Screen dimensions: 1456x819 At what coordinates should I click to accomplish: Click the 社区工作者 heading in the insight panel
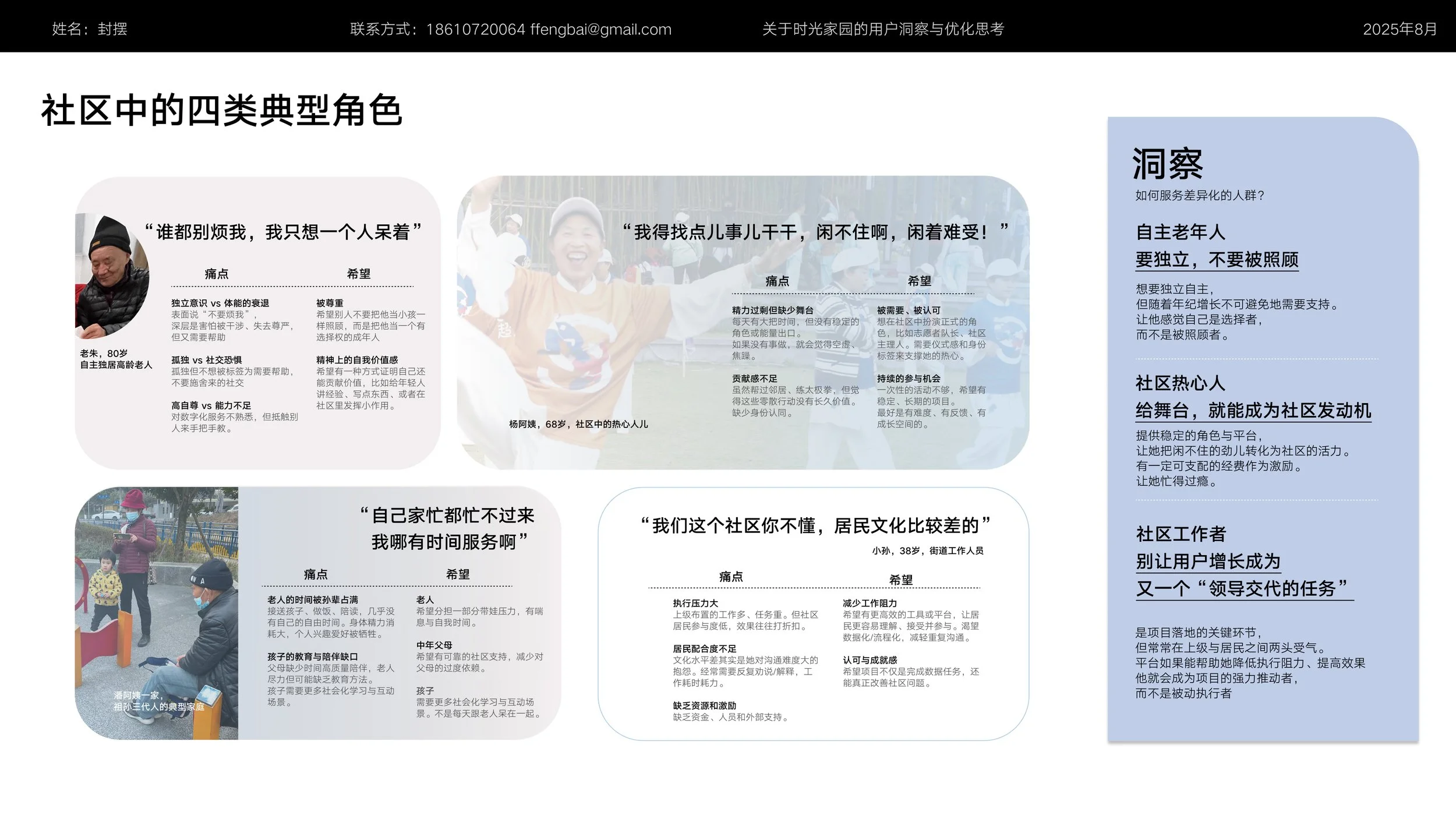pos(1181,534)
